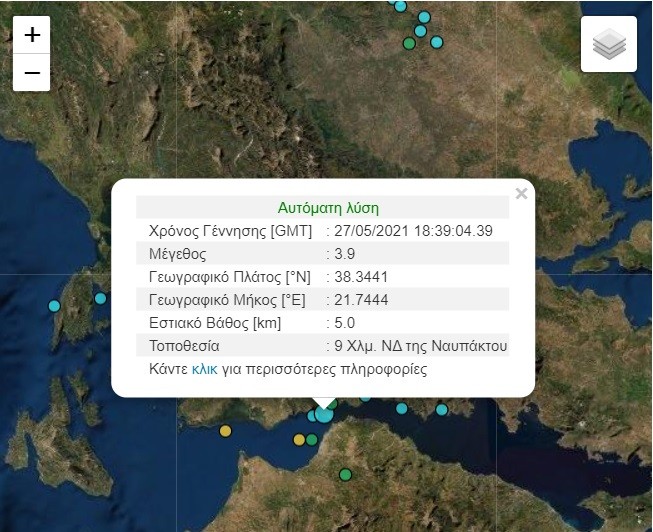Click the 'Εστιακό Βάθος [km]' label
Viewport: 653px width, 532px height.
(215, 323)
